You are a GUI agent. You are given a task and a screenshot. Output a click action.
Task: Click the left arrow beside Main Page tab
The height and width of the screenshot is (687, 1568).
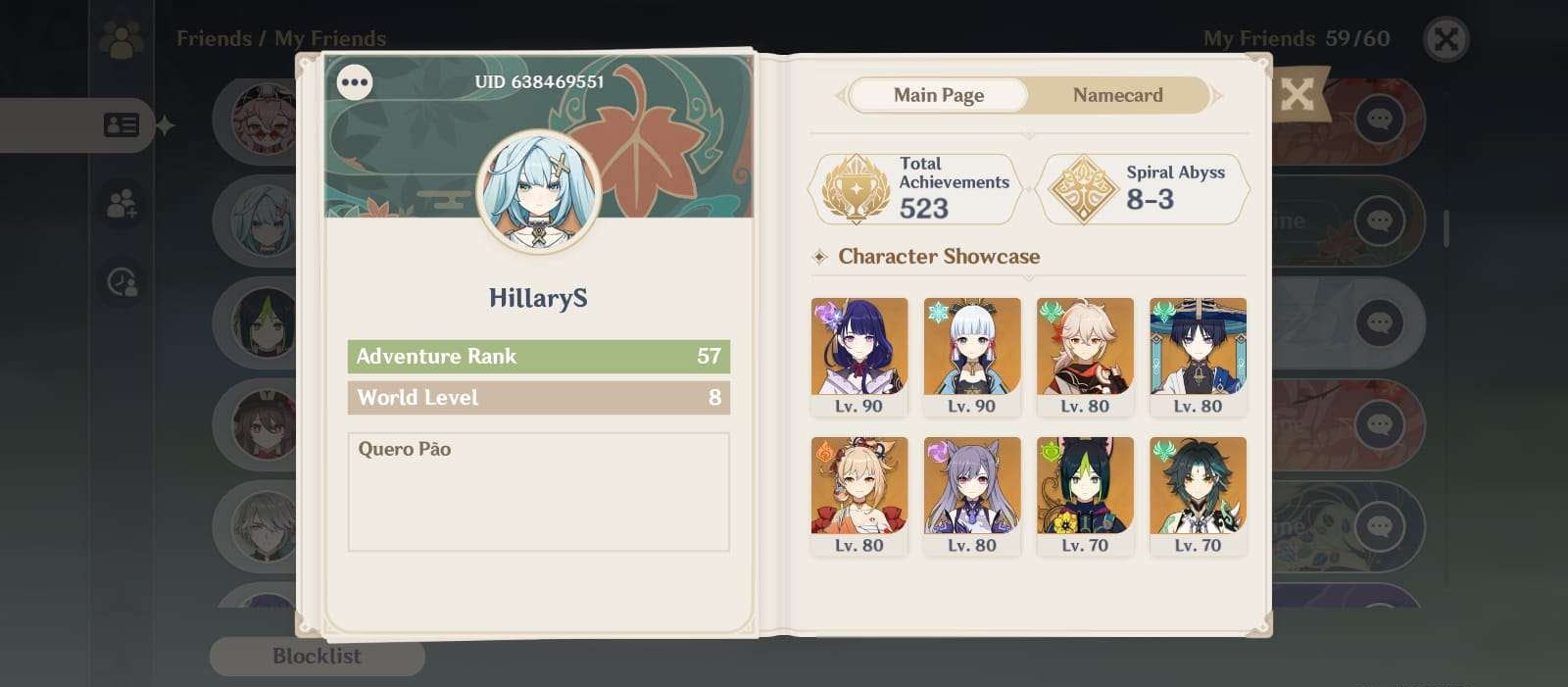[840, 96]
